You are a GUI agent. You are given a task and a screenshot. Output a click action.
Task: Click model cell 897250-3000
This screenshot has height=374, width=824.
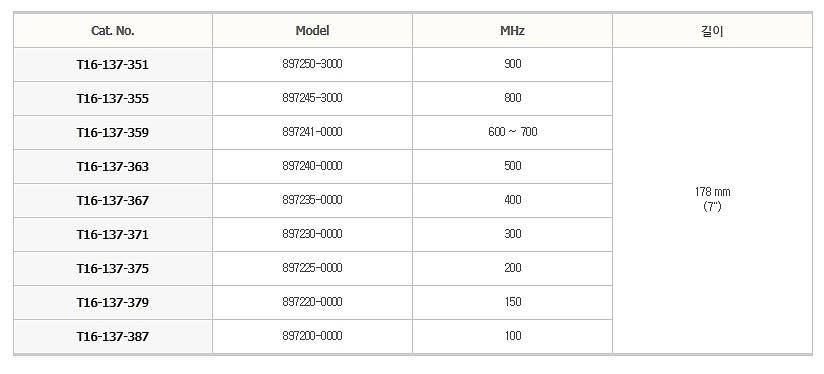click(313, 65)
